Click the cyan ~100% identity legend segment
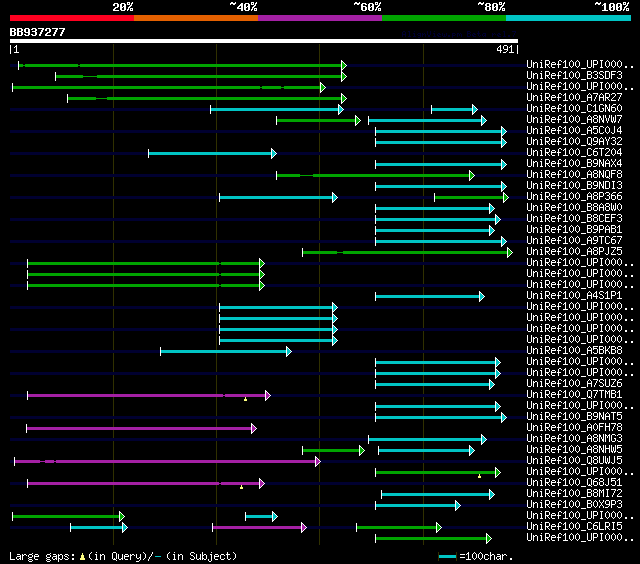 pyautogui.click(x=569, y=18)
